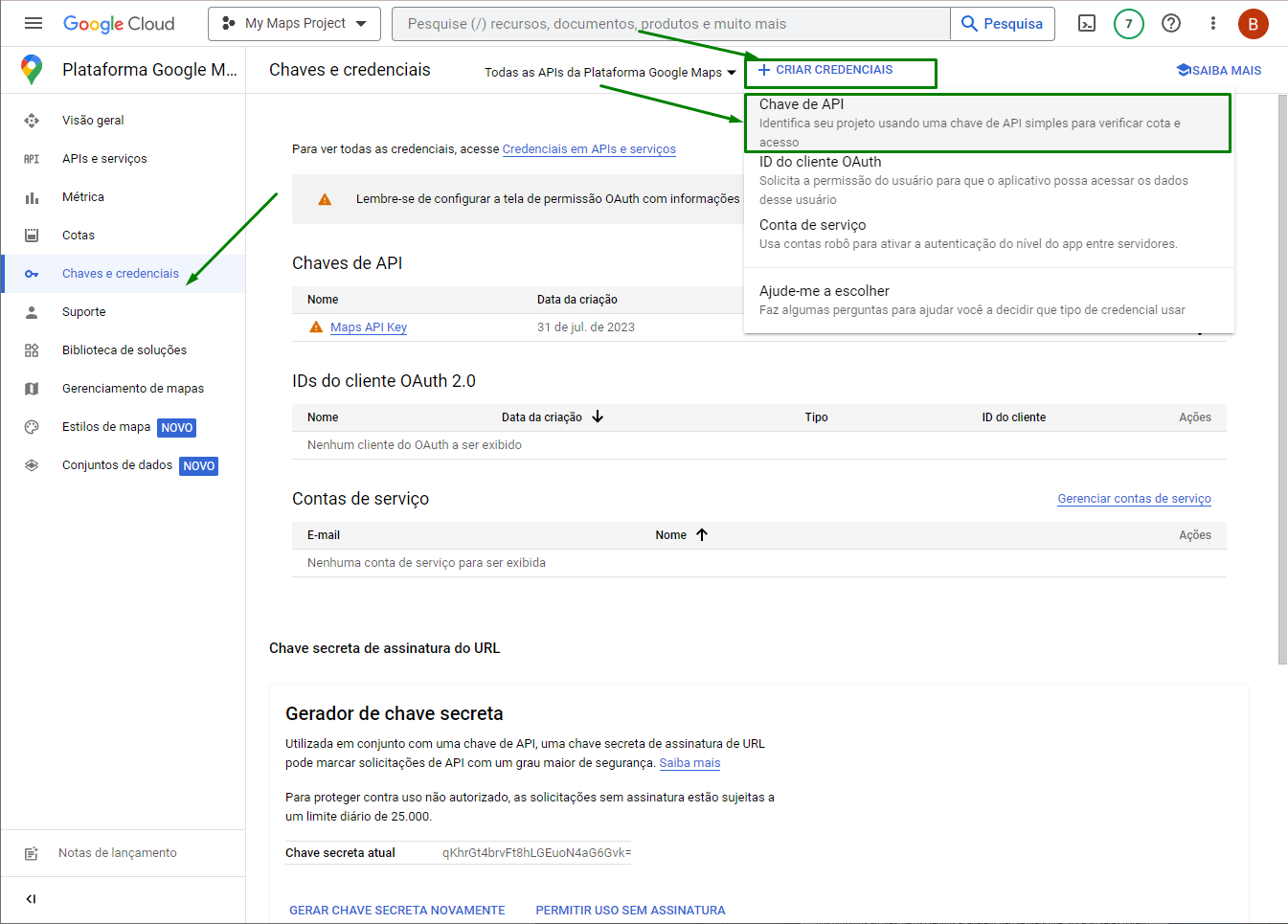Click the Biblioteca de soluções icon
The image size is (1288, 924).
click(32, 350)
